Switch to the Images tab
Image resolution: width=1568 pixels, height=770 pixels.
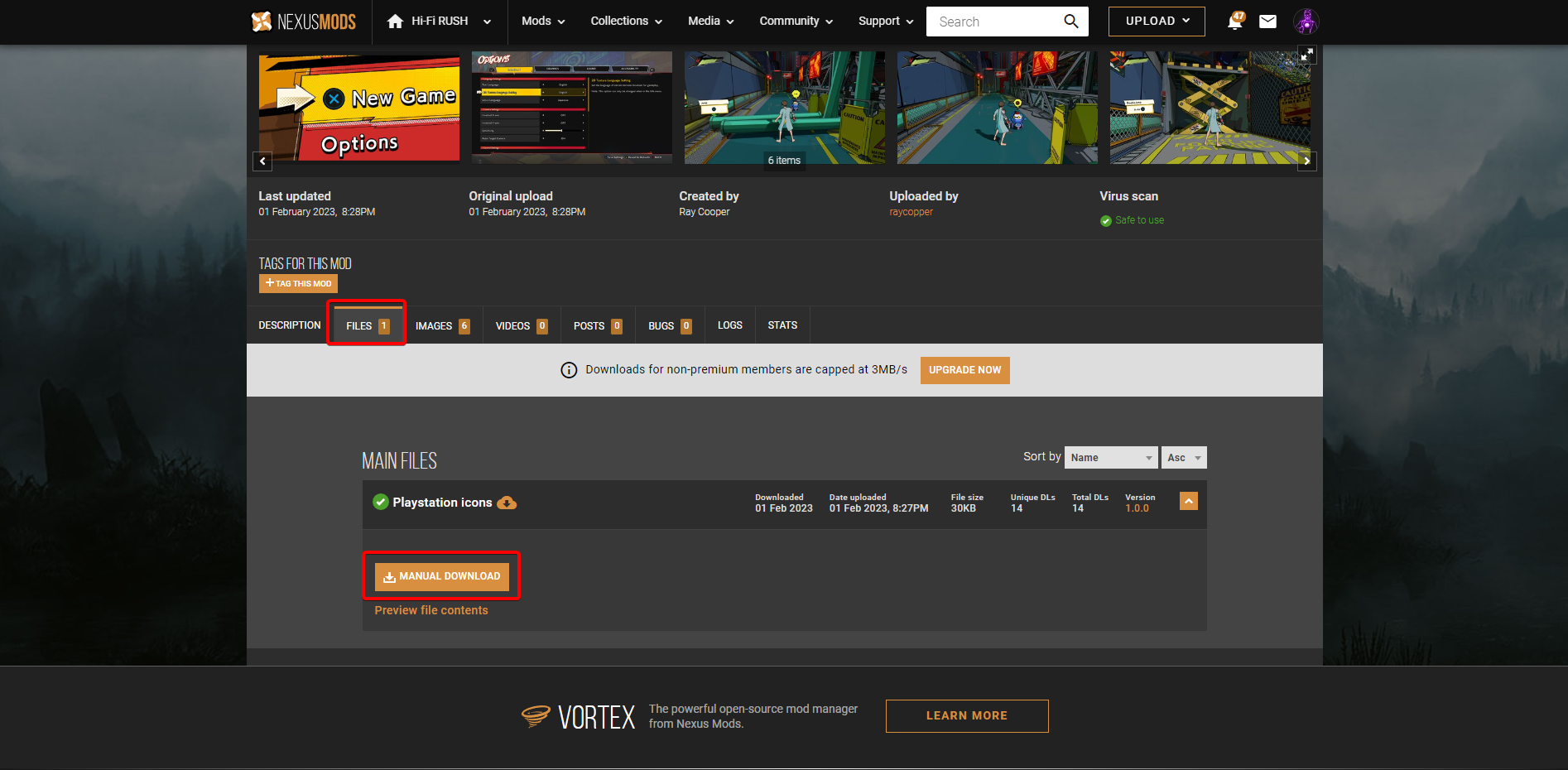pos(442,325)
